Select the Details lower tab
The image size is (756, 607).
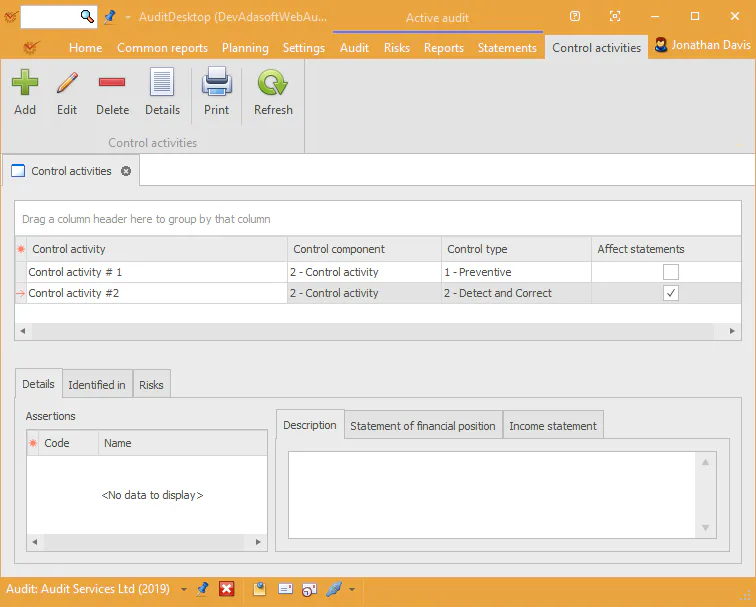[39, 384]
